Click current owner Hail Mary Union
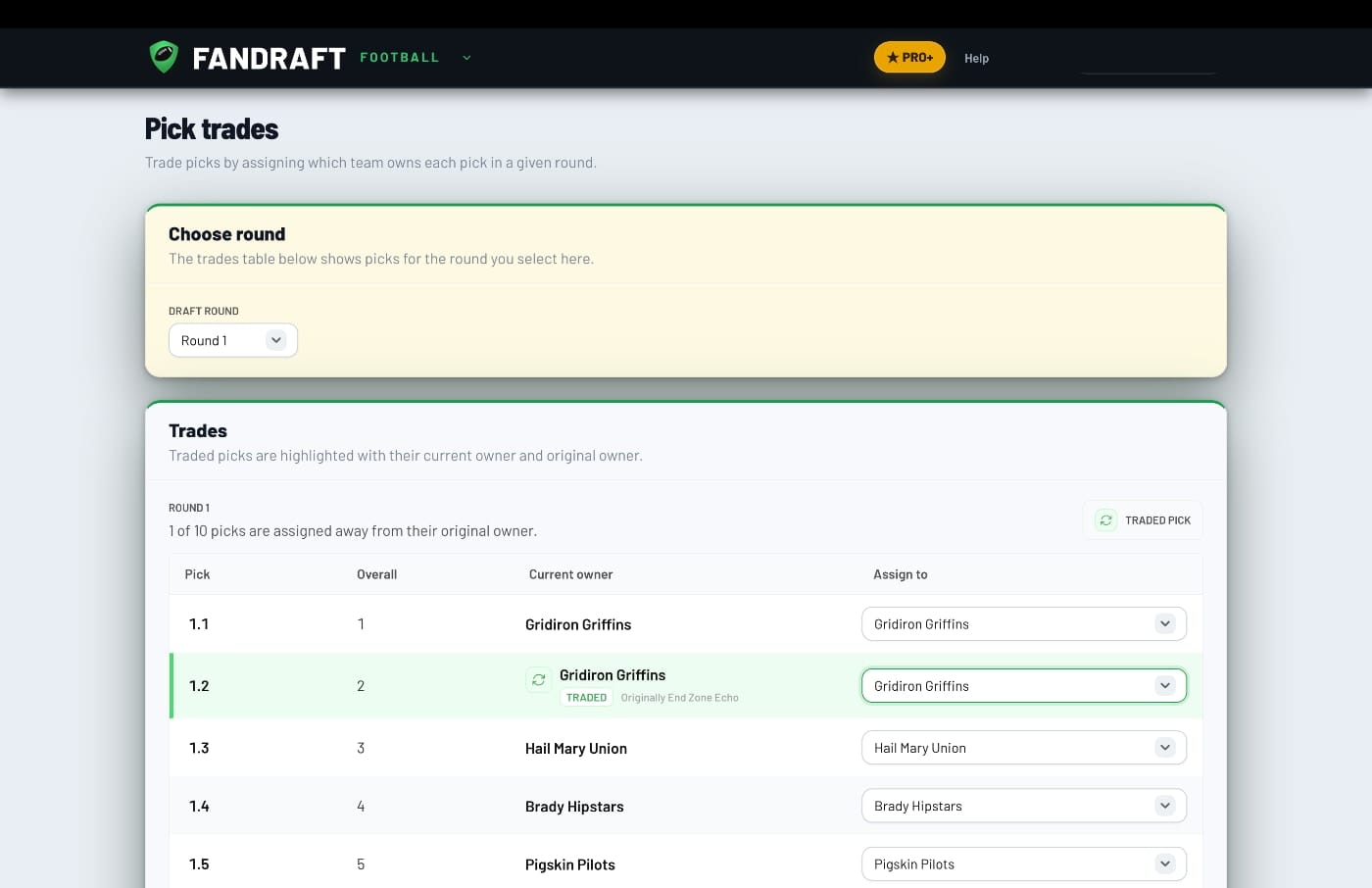The image size is (1372, 888). [576, 749]
